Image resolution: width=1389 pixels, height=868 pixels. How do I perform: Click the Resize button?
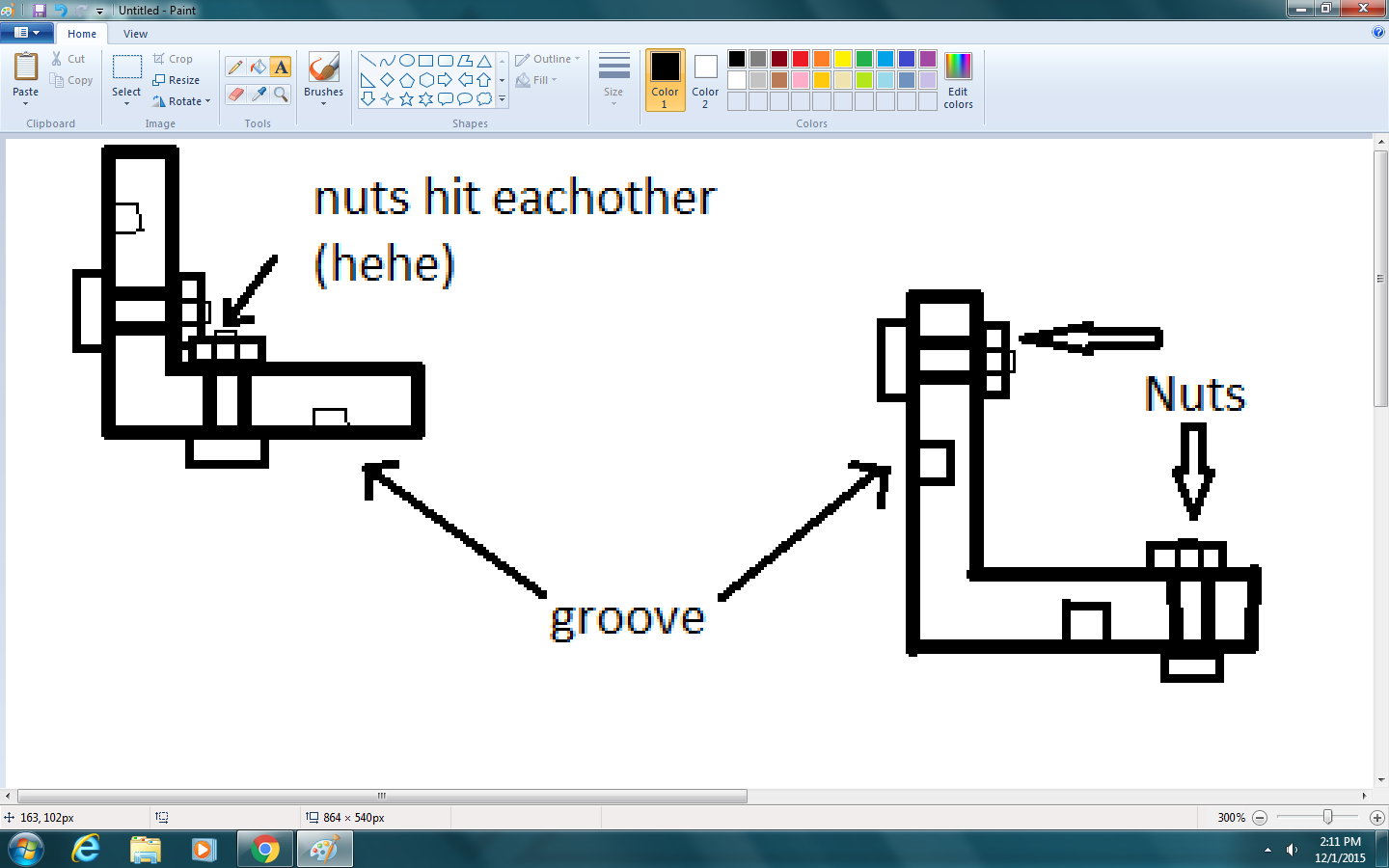pyautogui.click(x=179, y=79)
